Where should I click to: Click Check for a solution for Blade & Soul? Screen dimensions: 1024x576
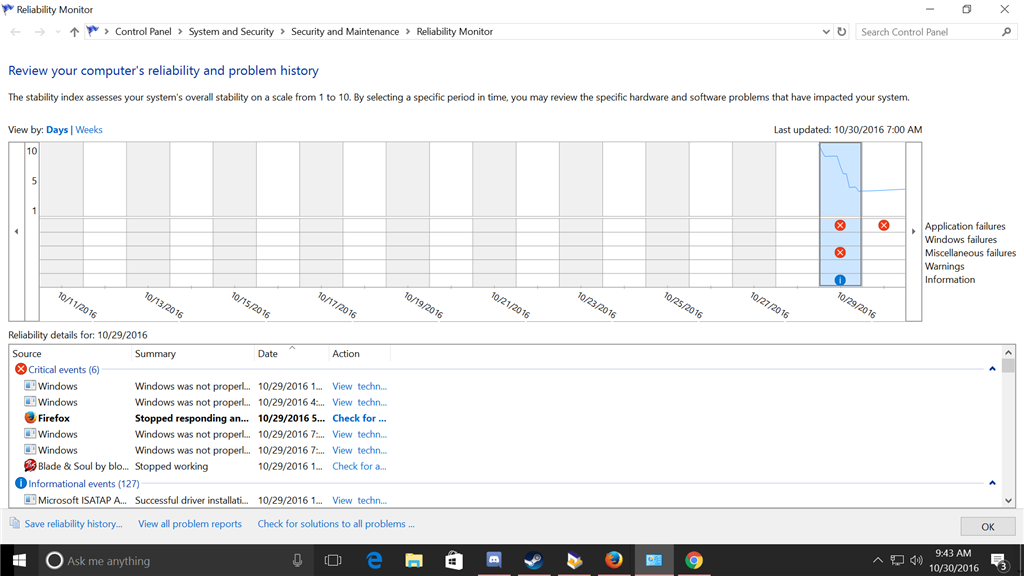coord(359,466)
